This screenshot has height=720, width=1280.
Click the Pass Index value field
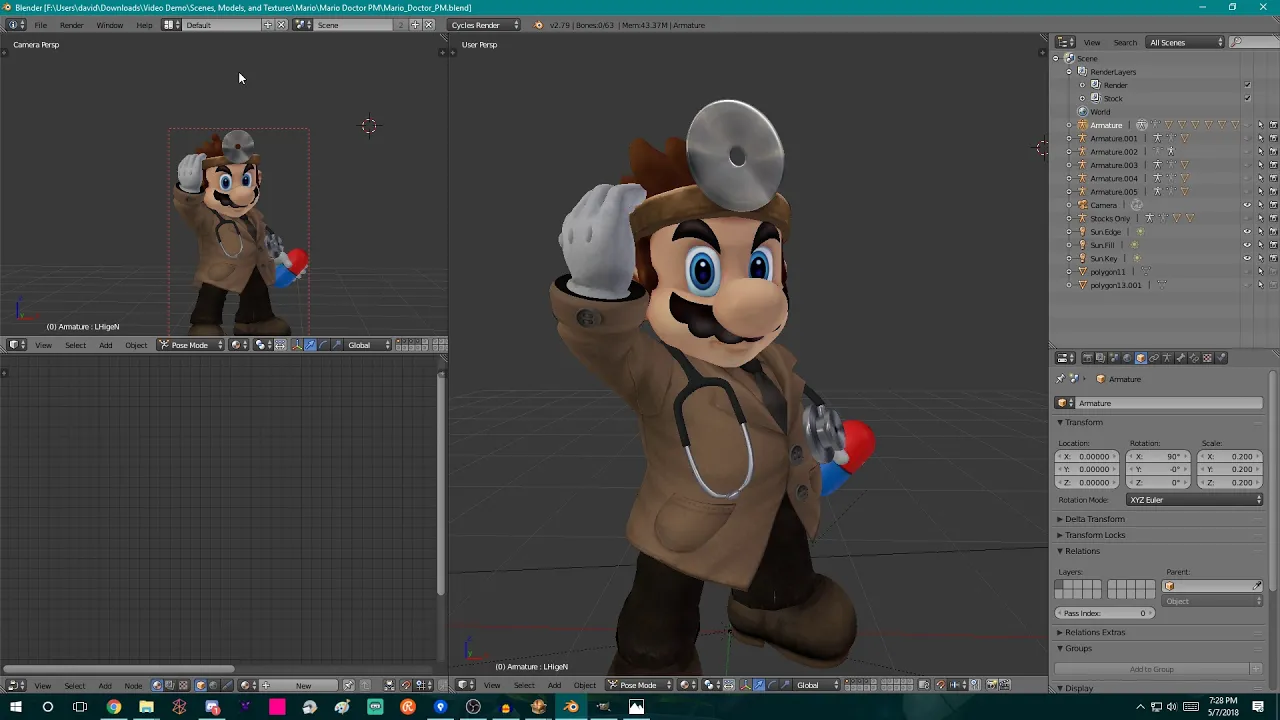[x=1104, y=613]
